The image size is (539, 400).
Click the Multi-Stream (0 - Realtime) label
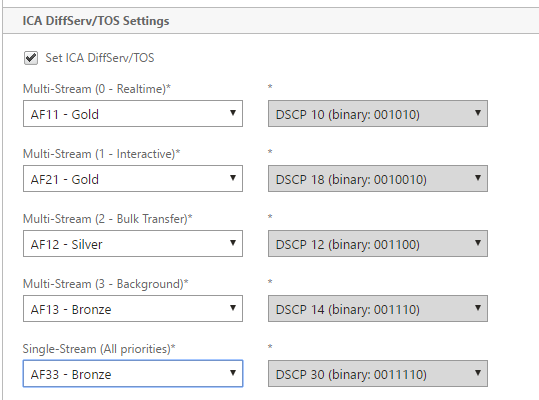click(x=97, y=89)
